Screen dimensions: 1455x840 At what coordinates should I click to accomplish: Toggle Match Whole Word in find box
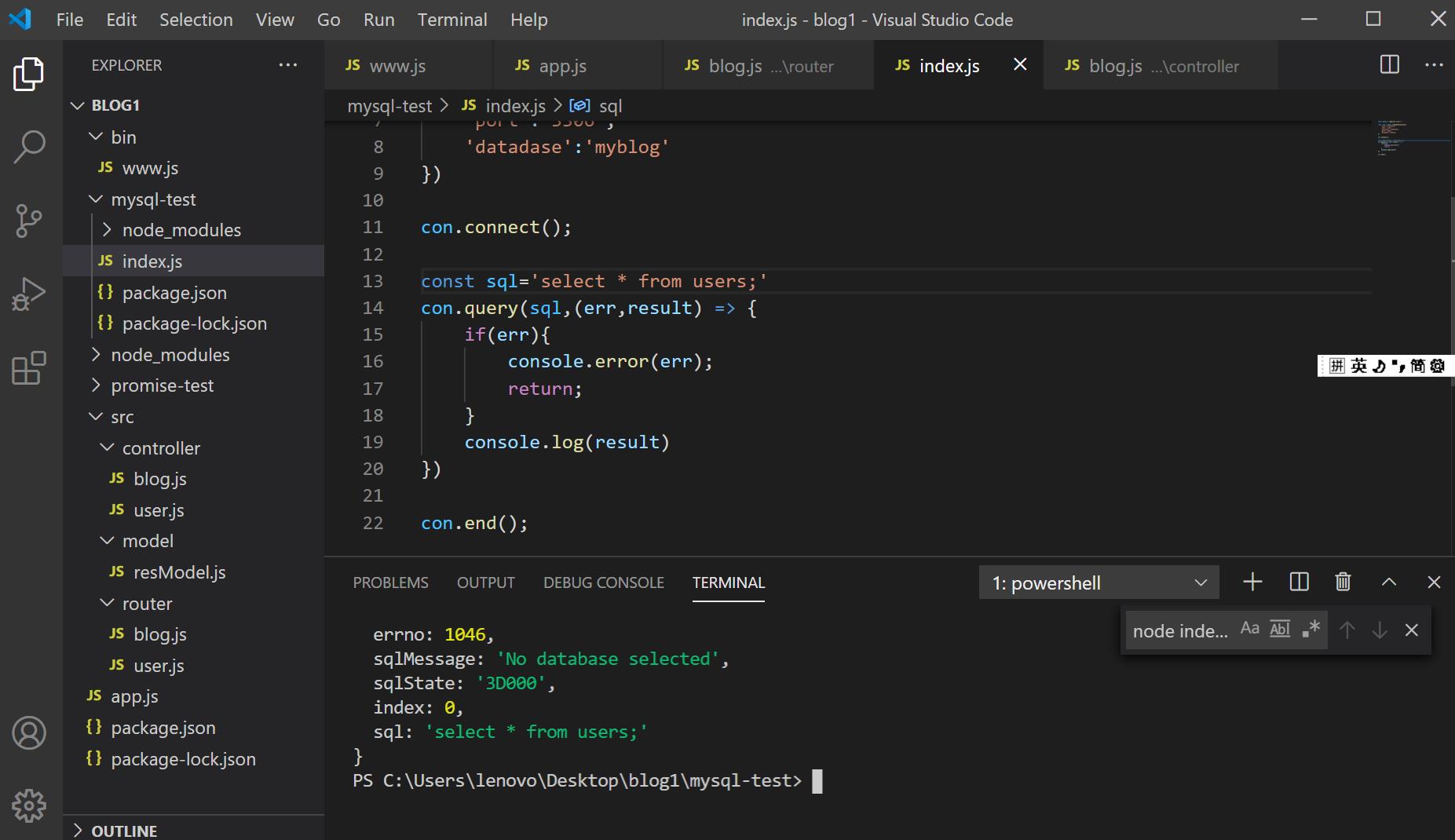[x=1280, y=630]
